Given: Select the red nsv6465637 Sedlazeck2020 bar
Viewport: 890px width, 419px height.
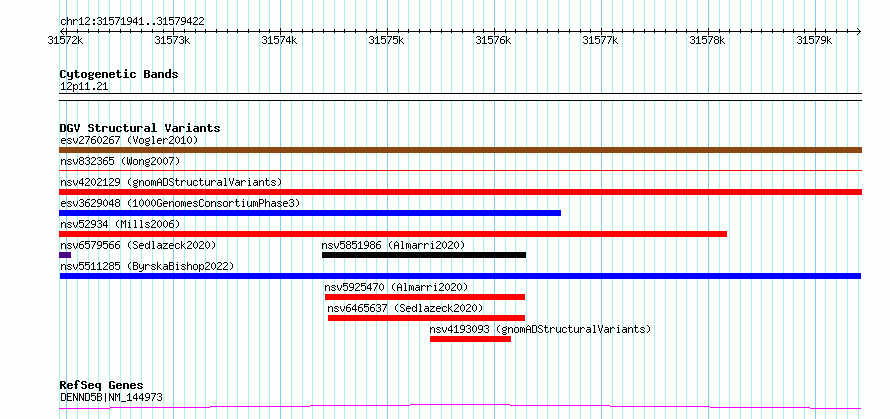Looking at the screenshot, I should (426, 318).
